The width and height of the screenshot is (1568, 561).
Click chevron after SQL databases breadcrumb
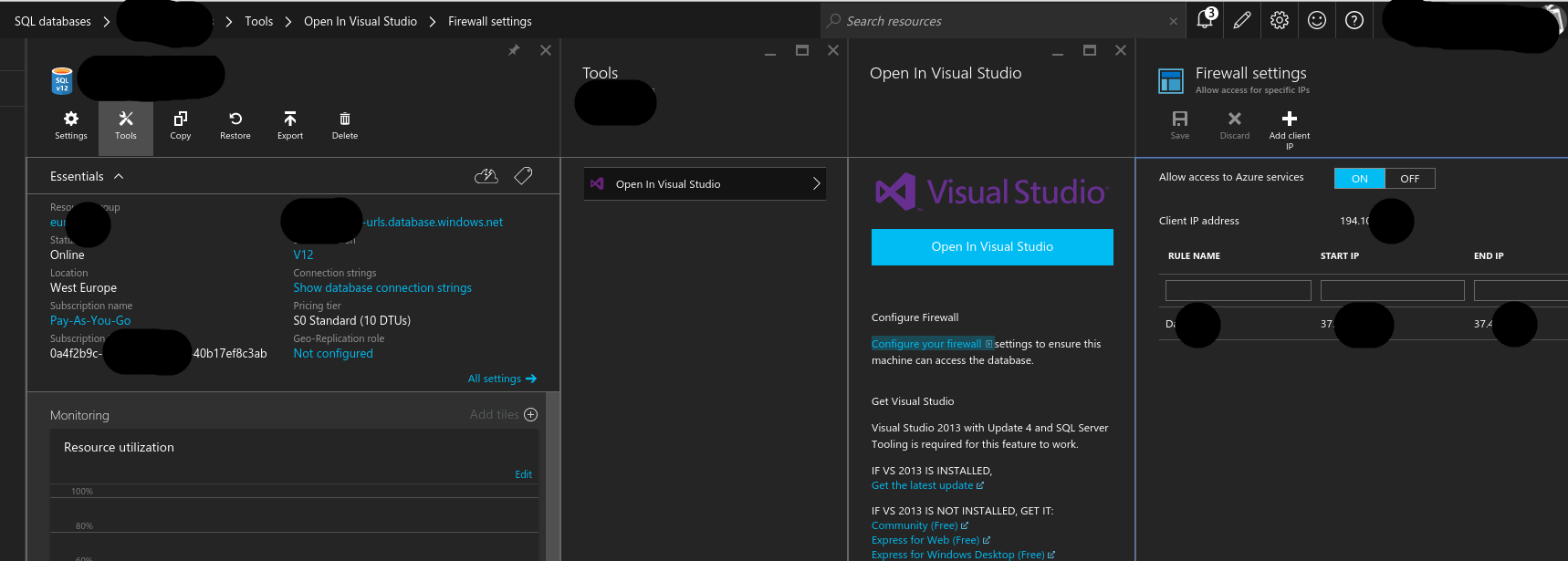107,21
